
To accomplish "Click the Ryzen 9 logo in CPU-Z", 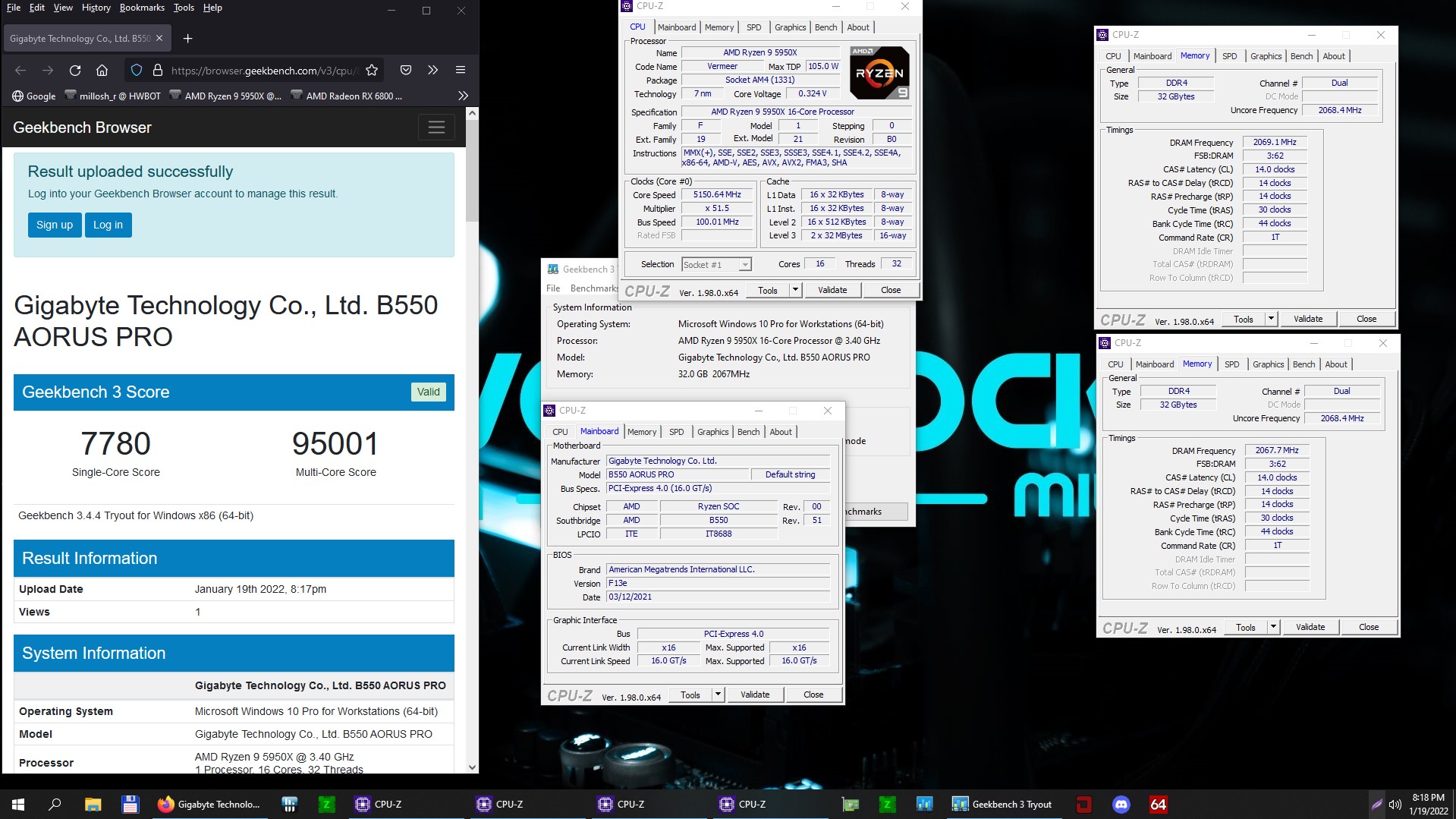I will pos(879,73).
